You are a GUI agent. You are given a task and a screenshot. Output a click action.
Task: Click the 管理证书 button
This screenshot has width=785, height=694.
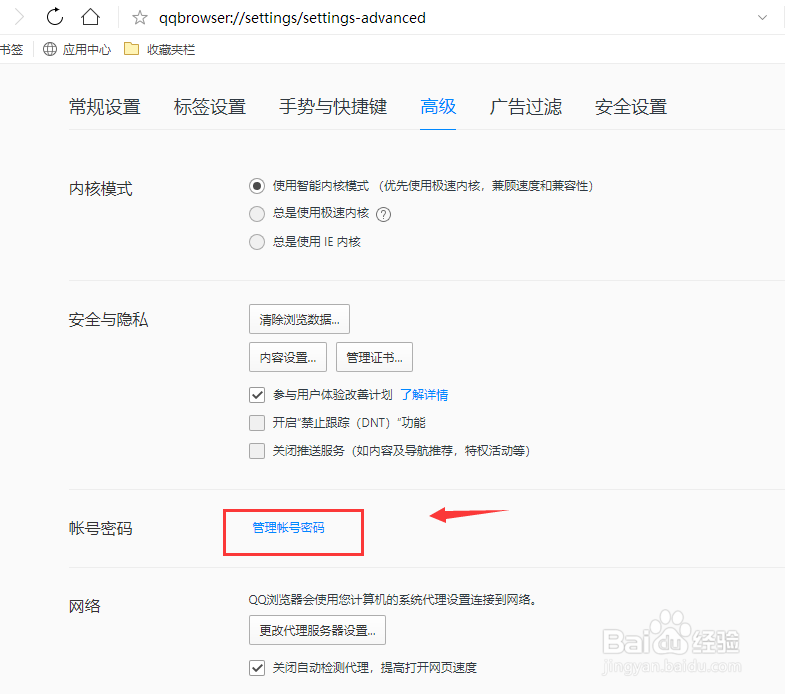(374, 357)
